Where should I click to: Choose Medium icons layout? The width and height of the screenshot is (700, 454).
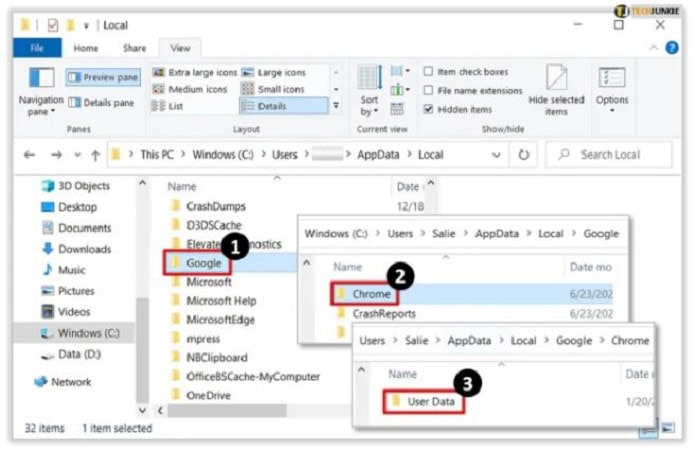click(x=190, y=89)
